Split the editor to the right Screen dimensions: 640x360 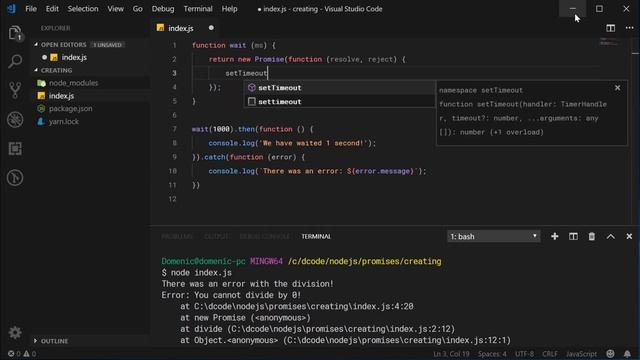[x=610, y=28]
